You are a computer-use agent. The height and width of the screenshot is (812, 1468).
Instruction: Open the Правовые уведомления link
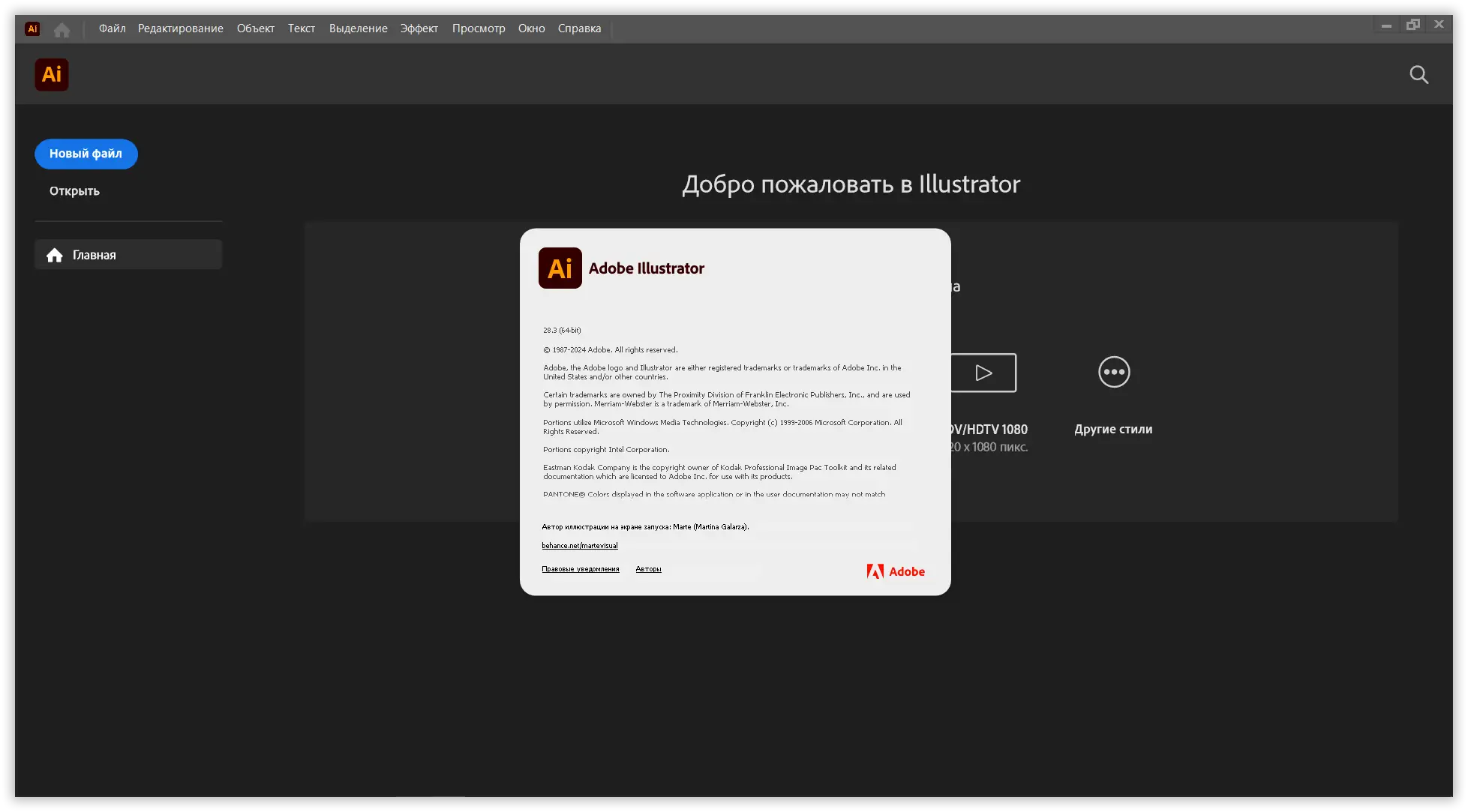[581, 569]
